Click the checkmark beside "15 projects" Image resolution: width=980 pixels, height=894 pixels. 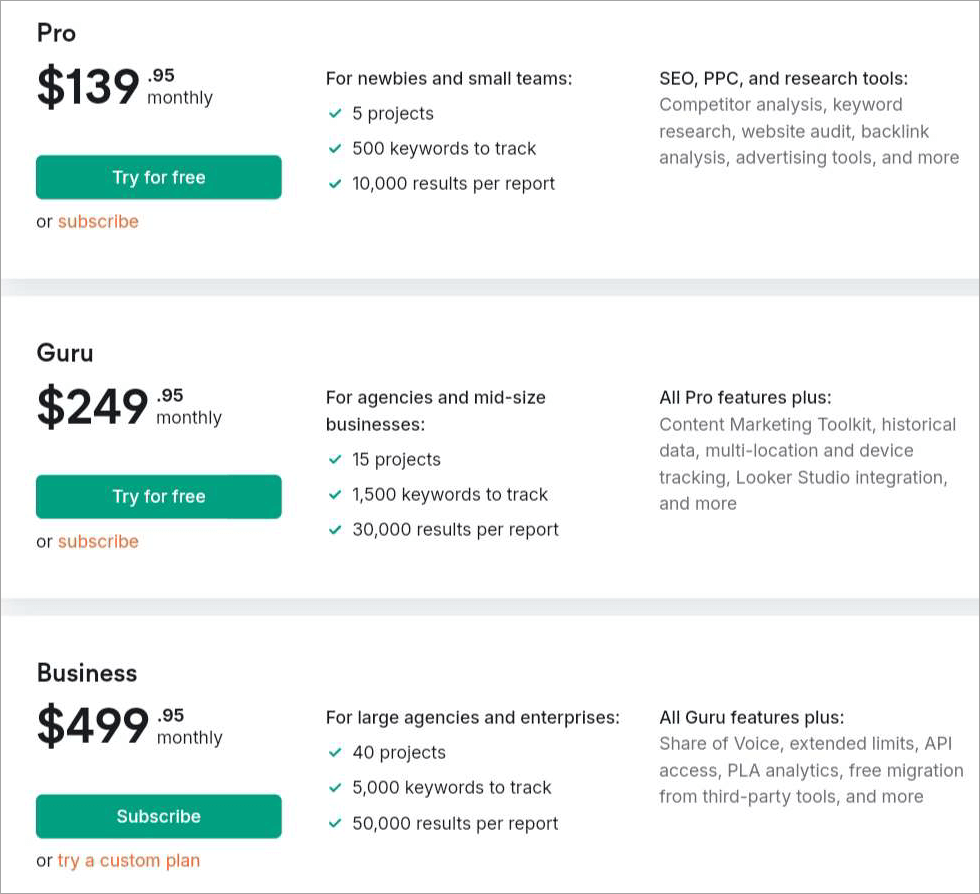click(x=335, y=460)
